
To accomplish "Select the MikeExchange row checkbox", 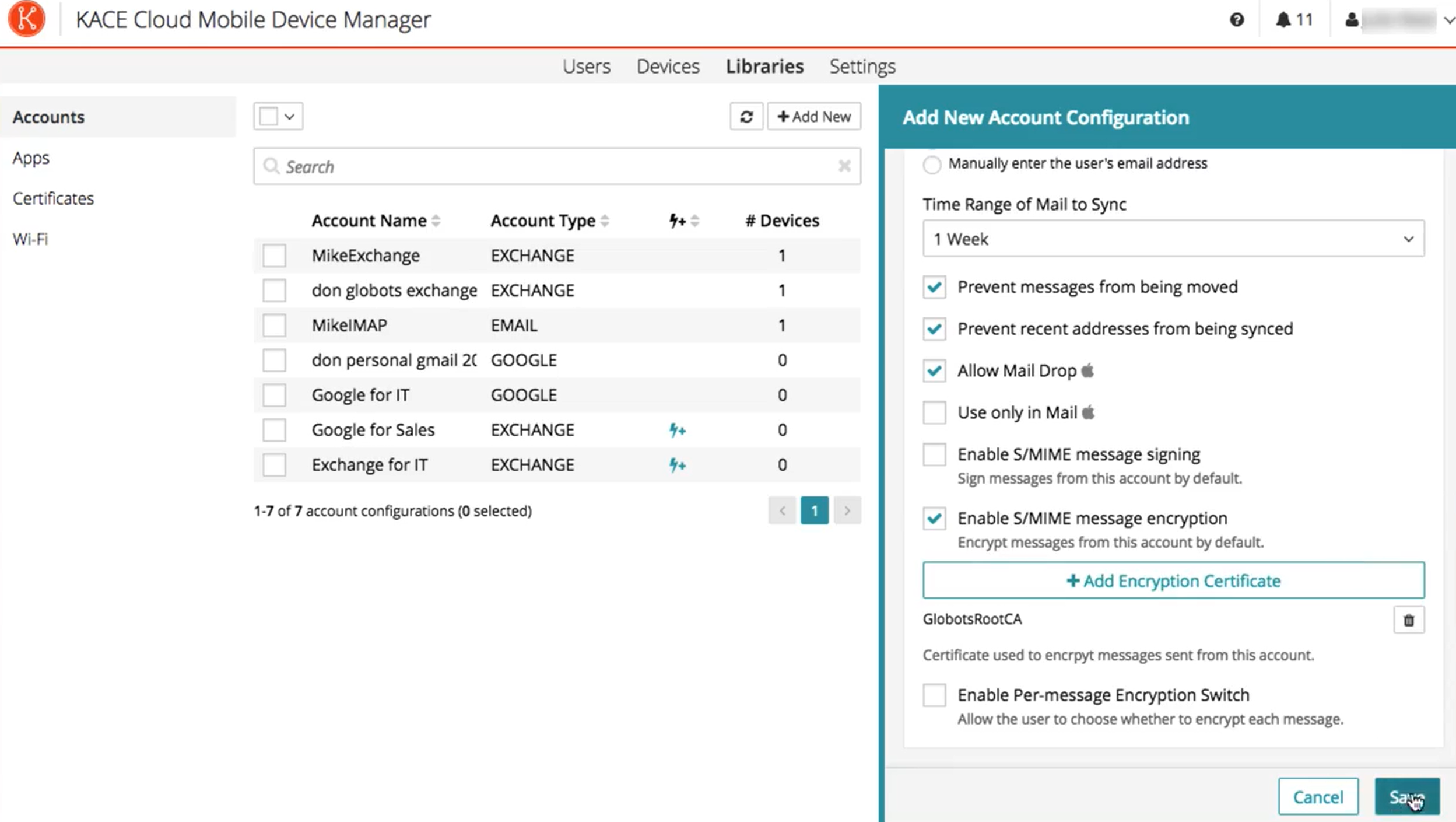I will tap(274, 256).
